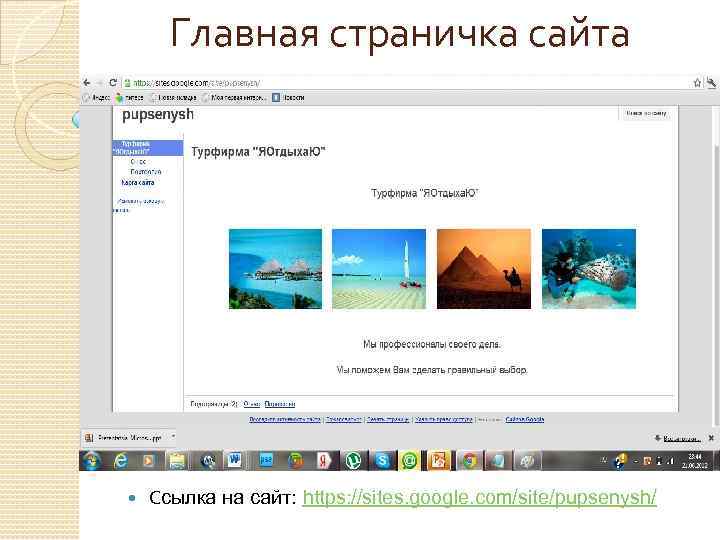Open the scuba diver with fish photo
This screenshot has height=540, width=720.
pos(589,269)
